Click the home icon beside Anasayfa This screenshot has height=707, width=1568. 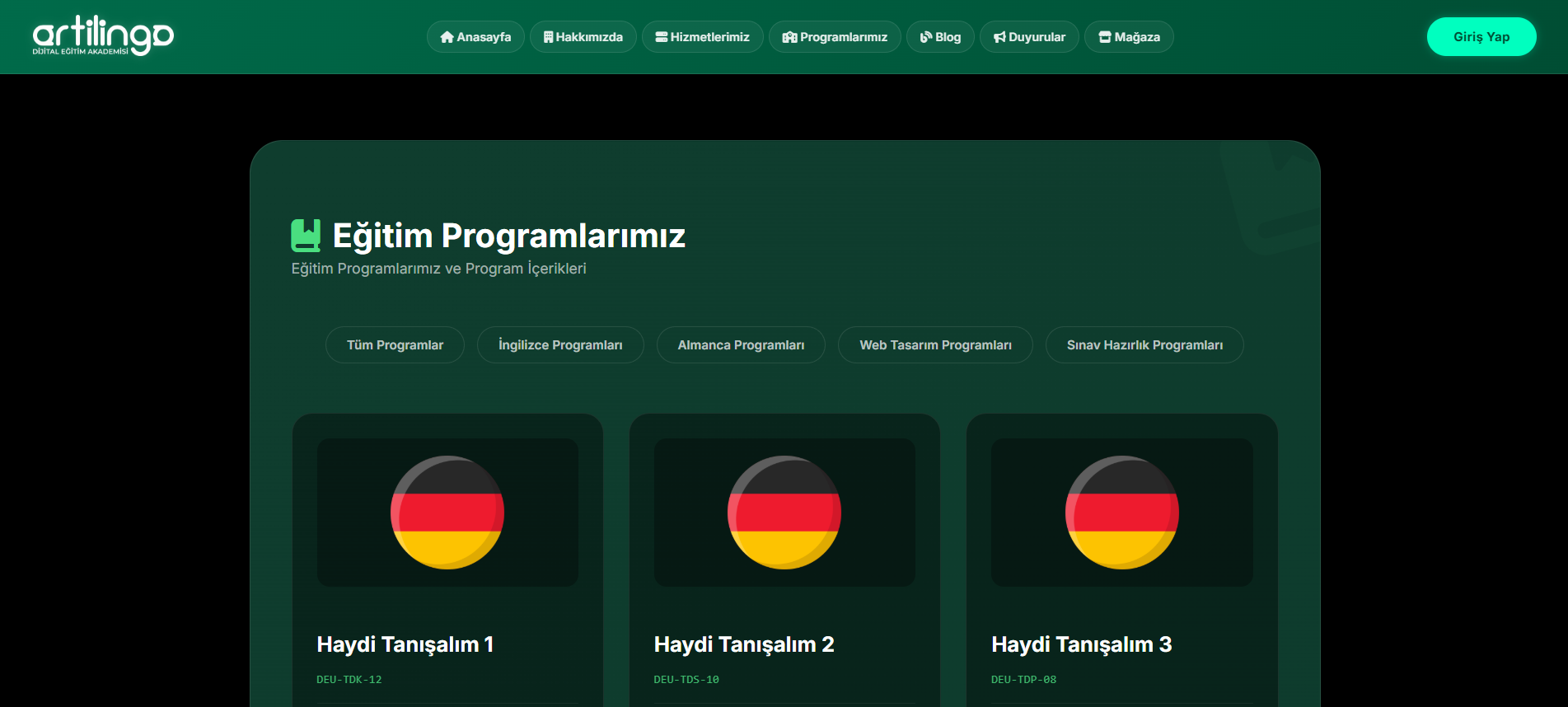(447, 37)
